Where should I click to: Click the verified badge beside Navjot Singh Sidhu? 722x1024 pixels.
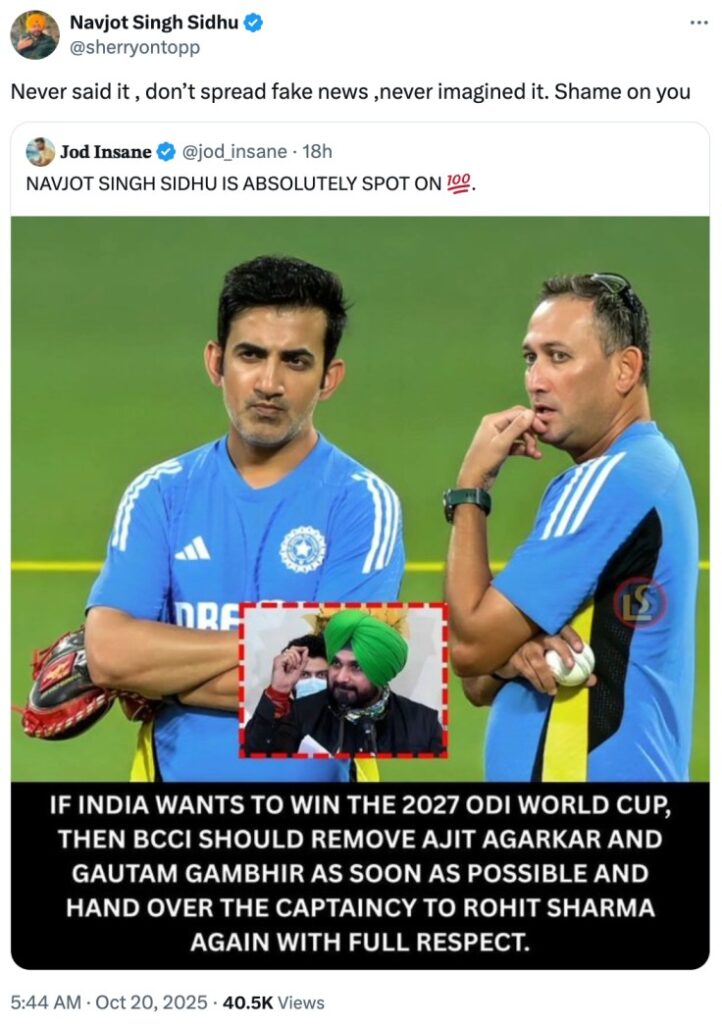click(253, 23)
